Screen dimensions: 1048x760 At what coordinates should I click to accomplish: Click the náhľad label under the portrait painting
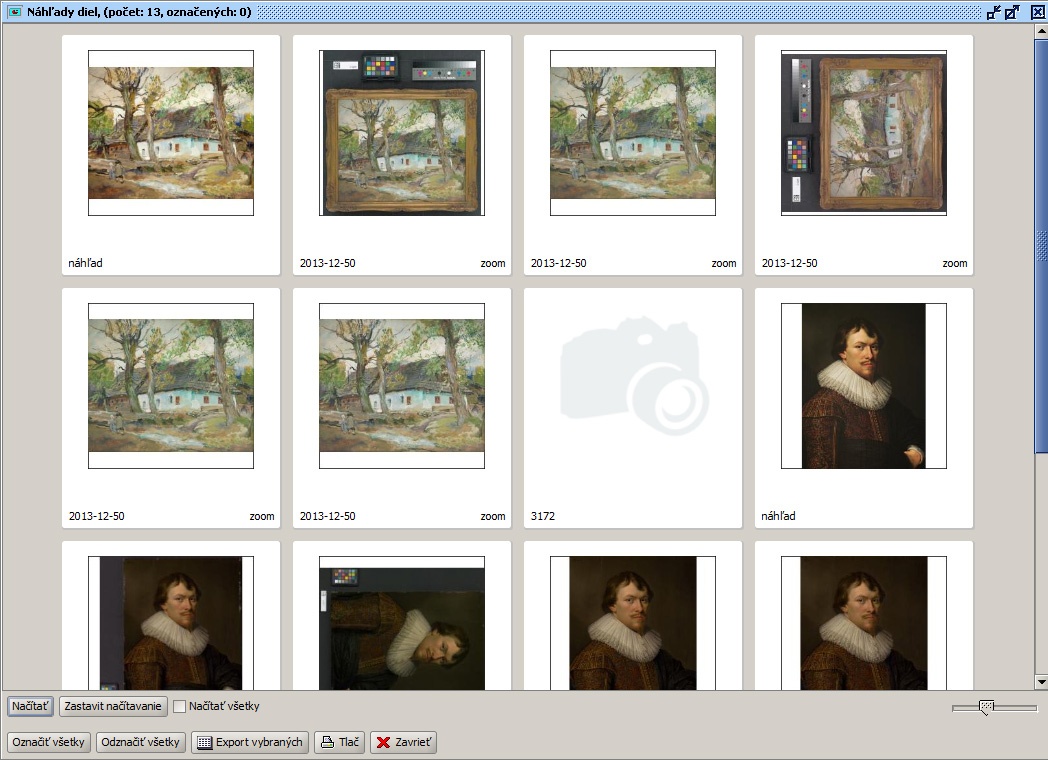[779, 516]
